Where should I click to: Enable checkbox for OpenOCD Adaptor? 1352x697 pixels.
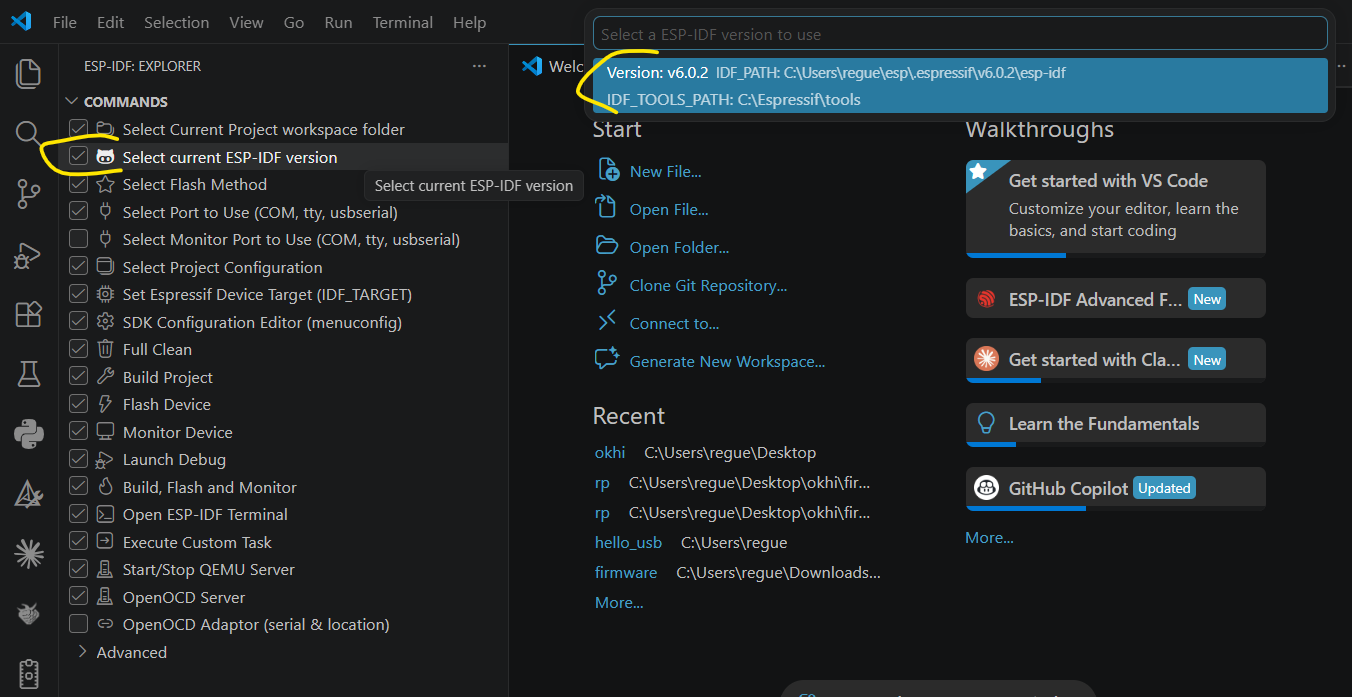(x=78, y=624)
